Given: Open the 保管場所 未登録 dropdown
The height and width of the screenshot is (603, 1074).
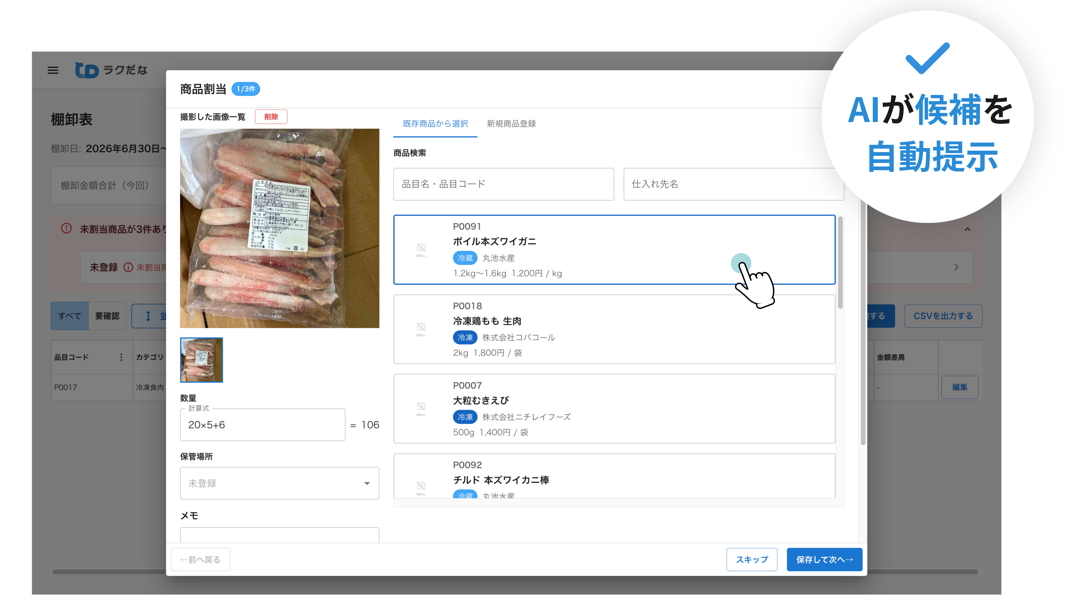Looking at the screenshot, I should (279, 483).
